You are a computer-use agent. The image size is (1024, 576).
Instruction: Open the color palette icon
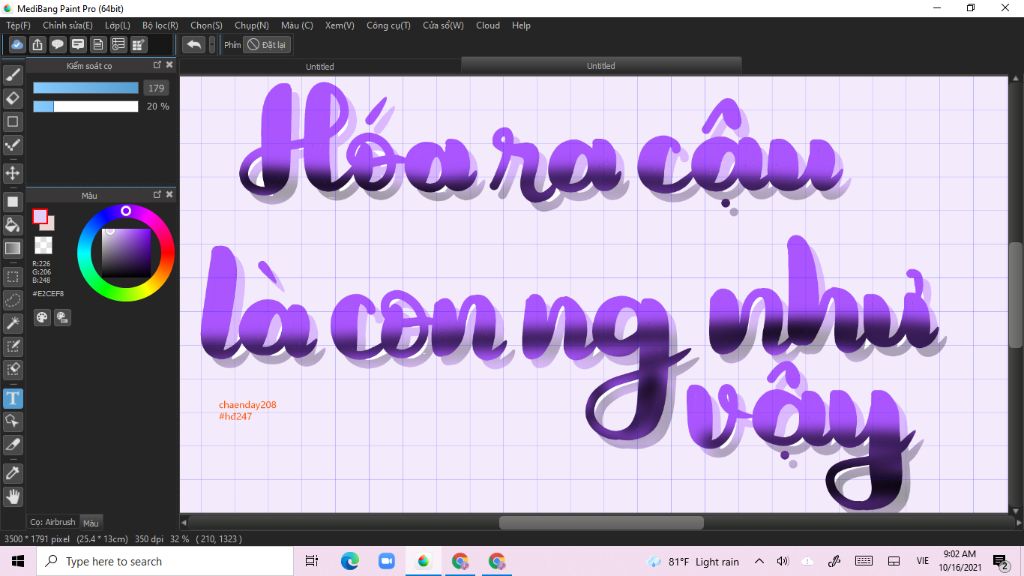42,317
